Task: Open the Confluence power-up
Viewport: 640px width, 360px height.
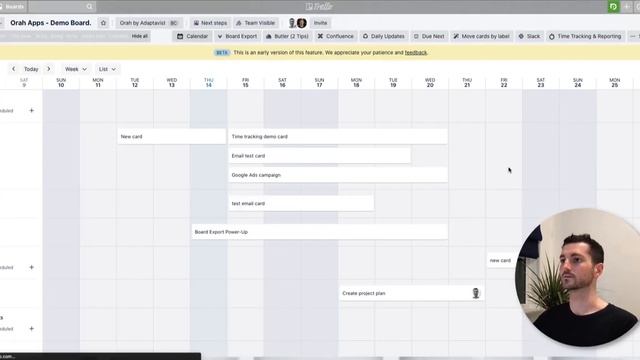Action: 336,36
